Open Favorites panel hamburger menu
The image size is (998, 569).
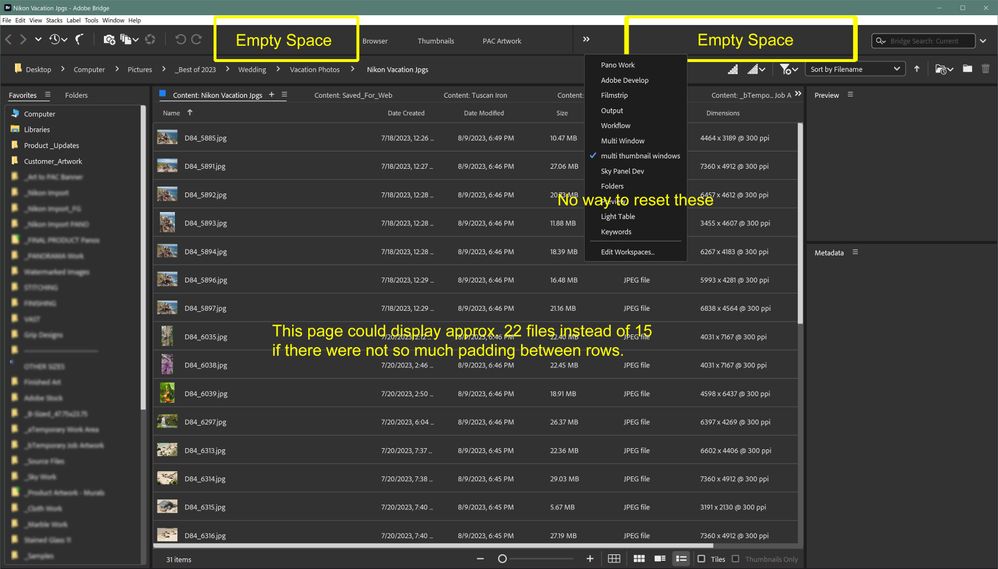[47, 95]
